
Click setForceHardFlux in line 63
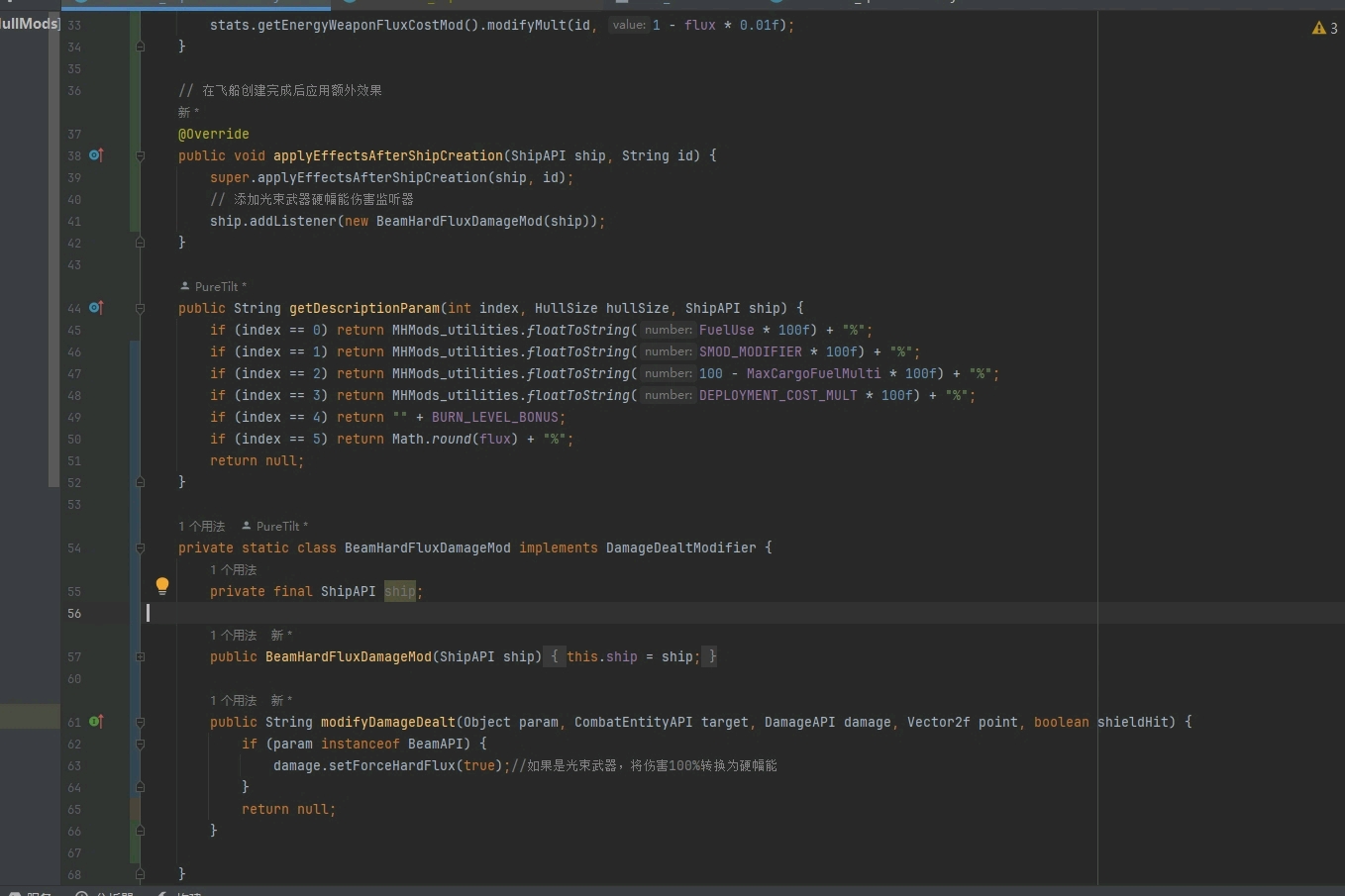[392, 765]
